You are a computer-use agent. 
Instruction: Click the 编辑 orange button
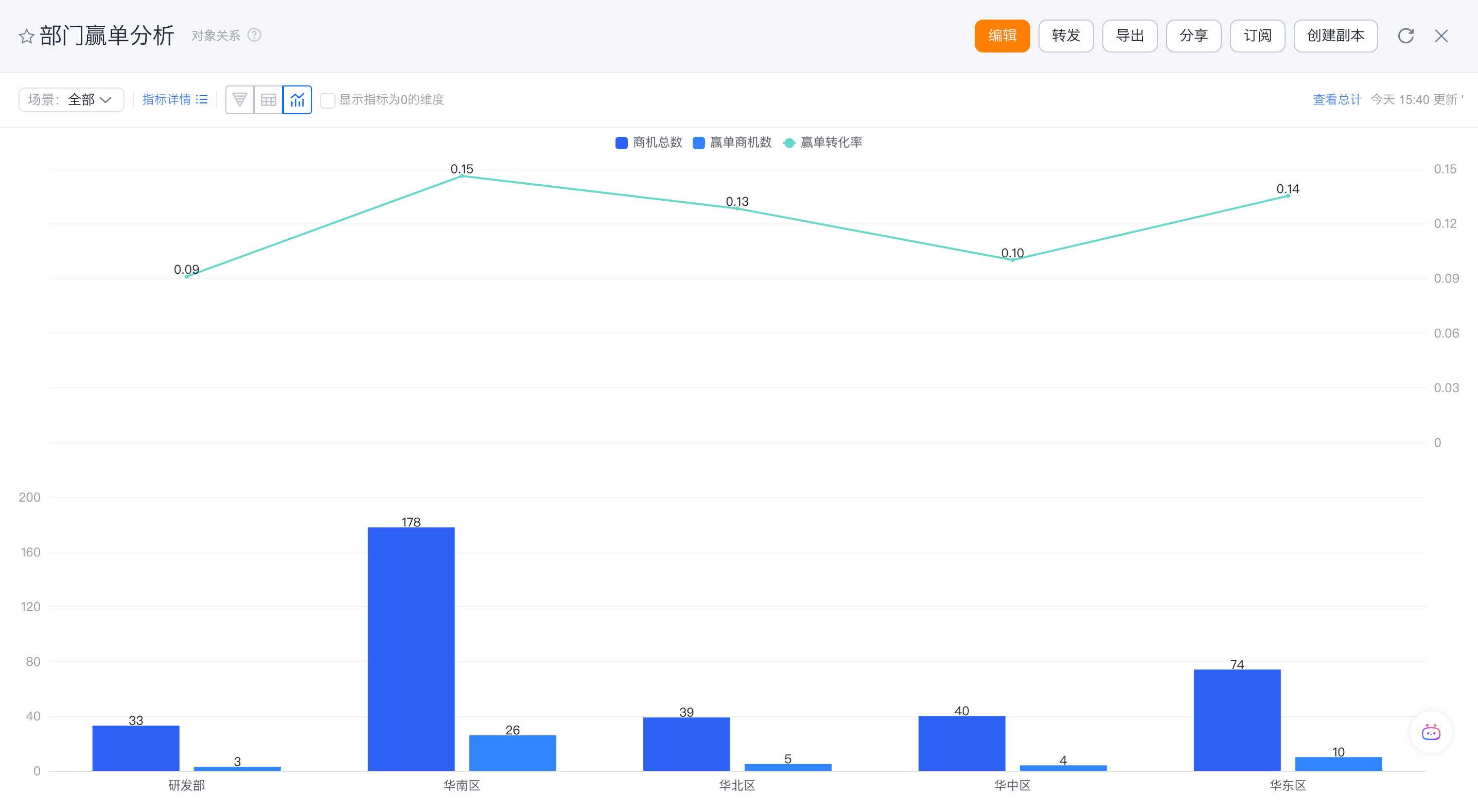1002,36
